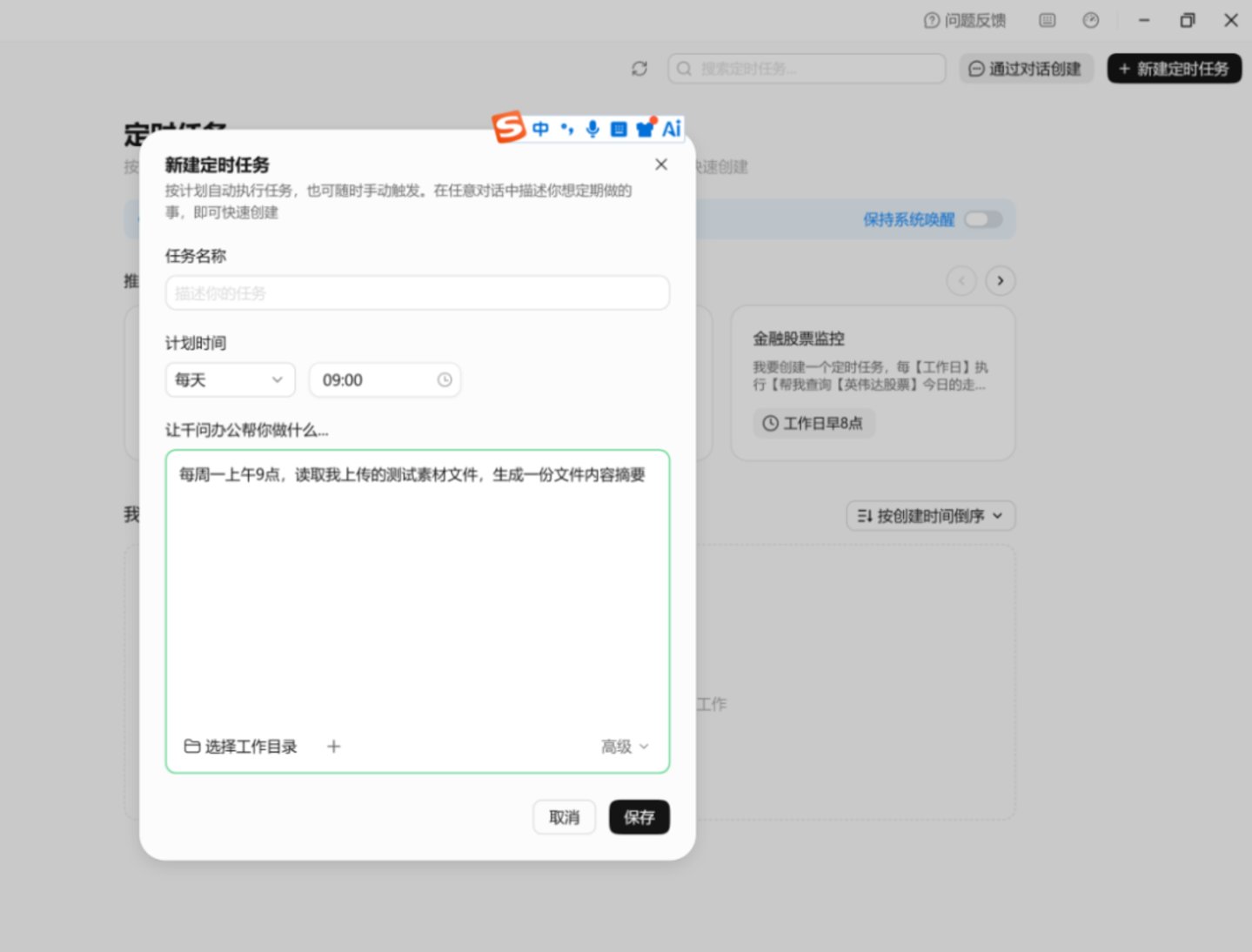Open the 金融股票监控 template card
The height and width of the screenshot is (952, 1252).
pos(873,383)
